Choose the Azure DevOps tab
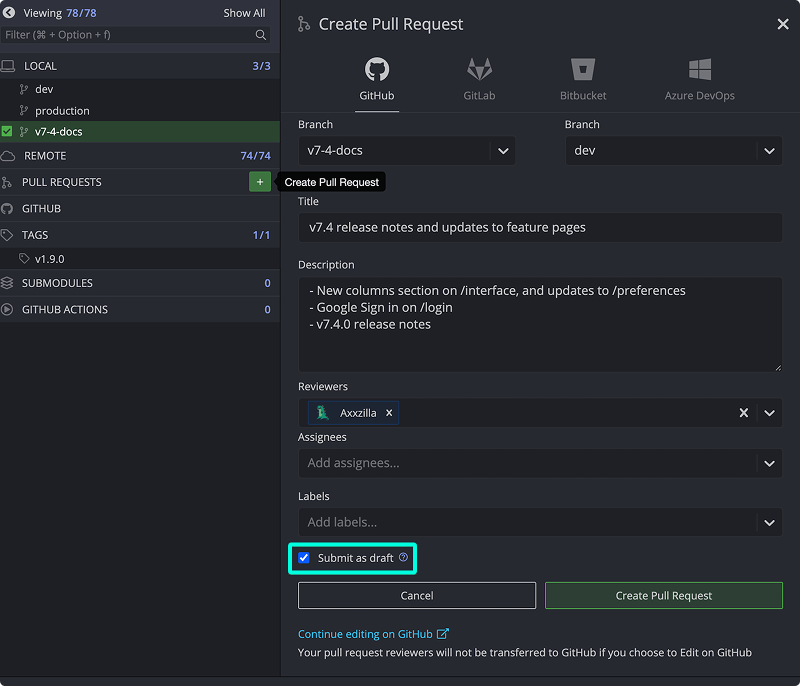This screenshot has width=800, height=686. pos(699,79)
